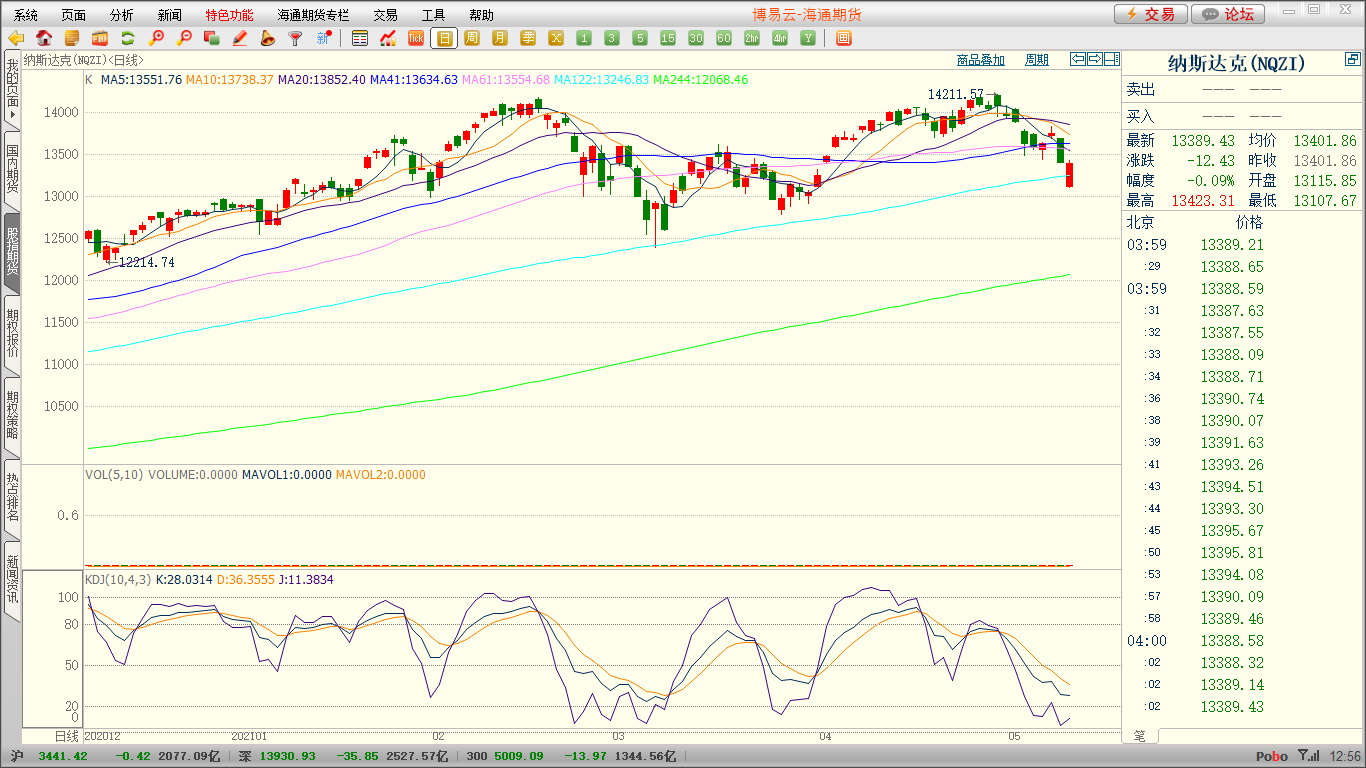Click the right arrow panel icon above chart
The image size is (1366, 768).
coord(1095,59)
